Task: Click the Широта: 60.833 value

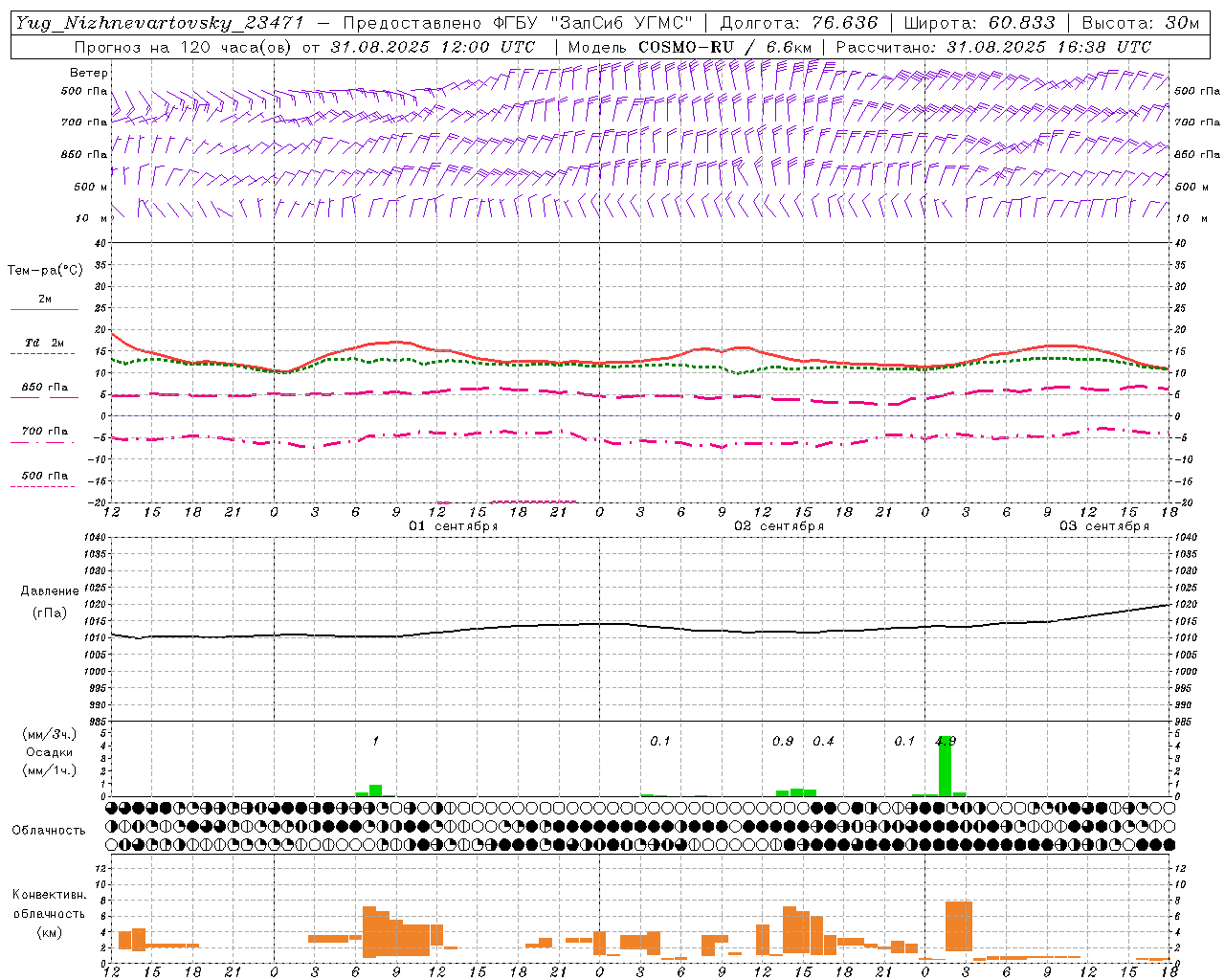Action: pos(979,23)
